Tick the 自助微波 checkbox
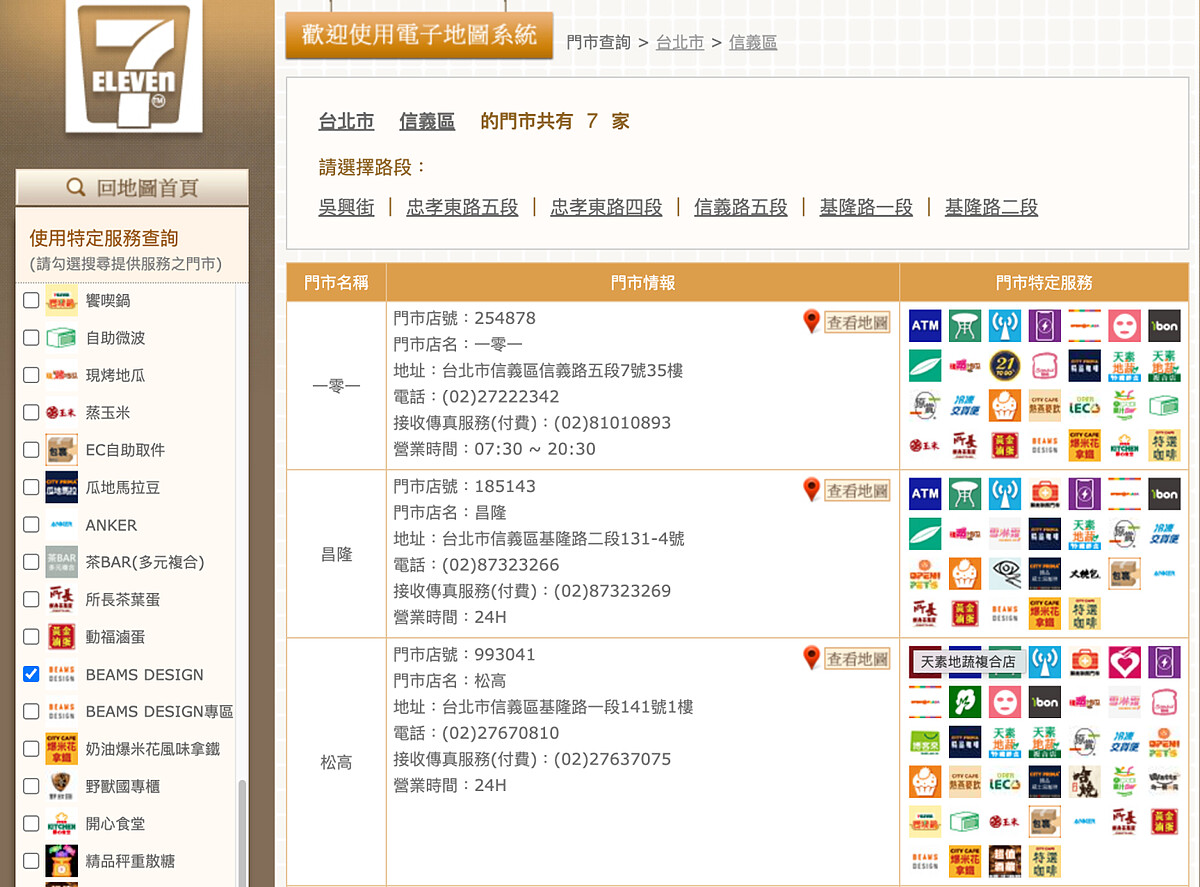1200x887 pixels. (x=31, y=338)
